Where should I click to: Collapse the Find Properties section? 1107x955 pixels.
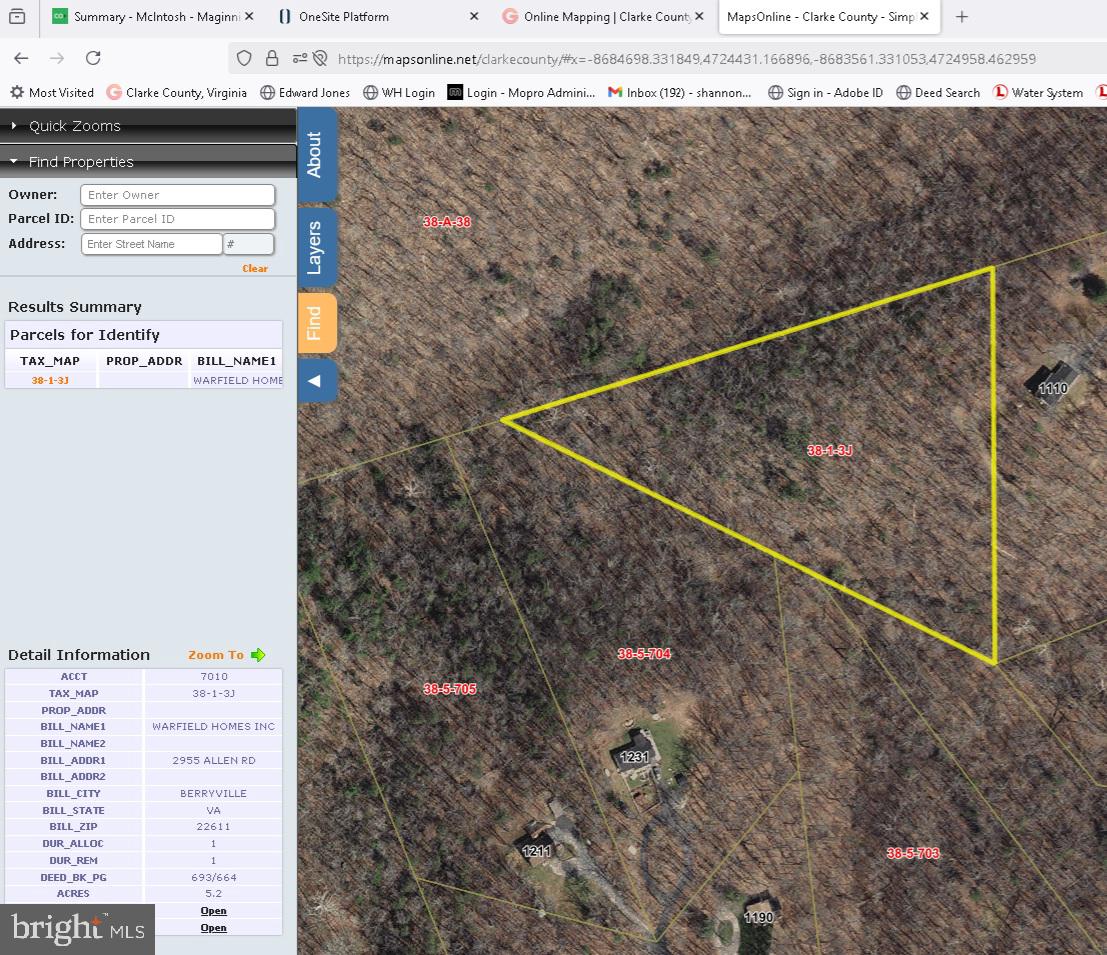click(80, 161)
